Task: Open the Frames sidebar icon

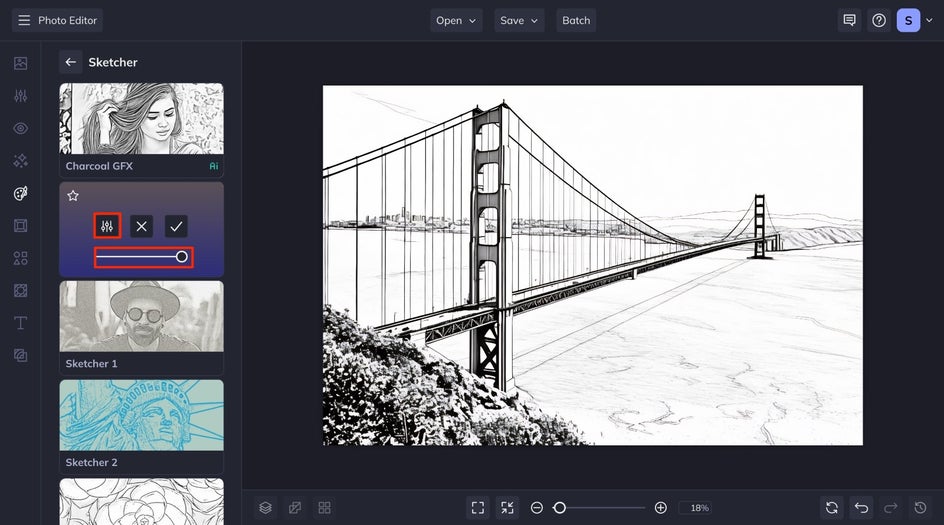Action: 20,226
